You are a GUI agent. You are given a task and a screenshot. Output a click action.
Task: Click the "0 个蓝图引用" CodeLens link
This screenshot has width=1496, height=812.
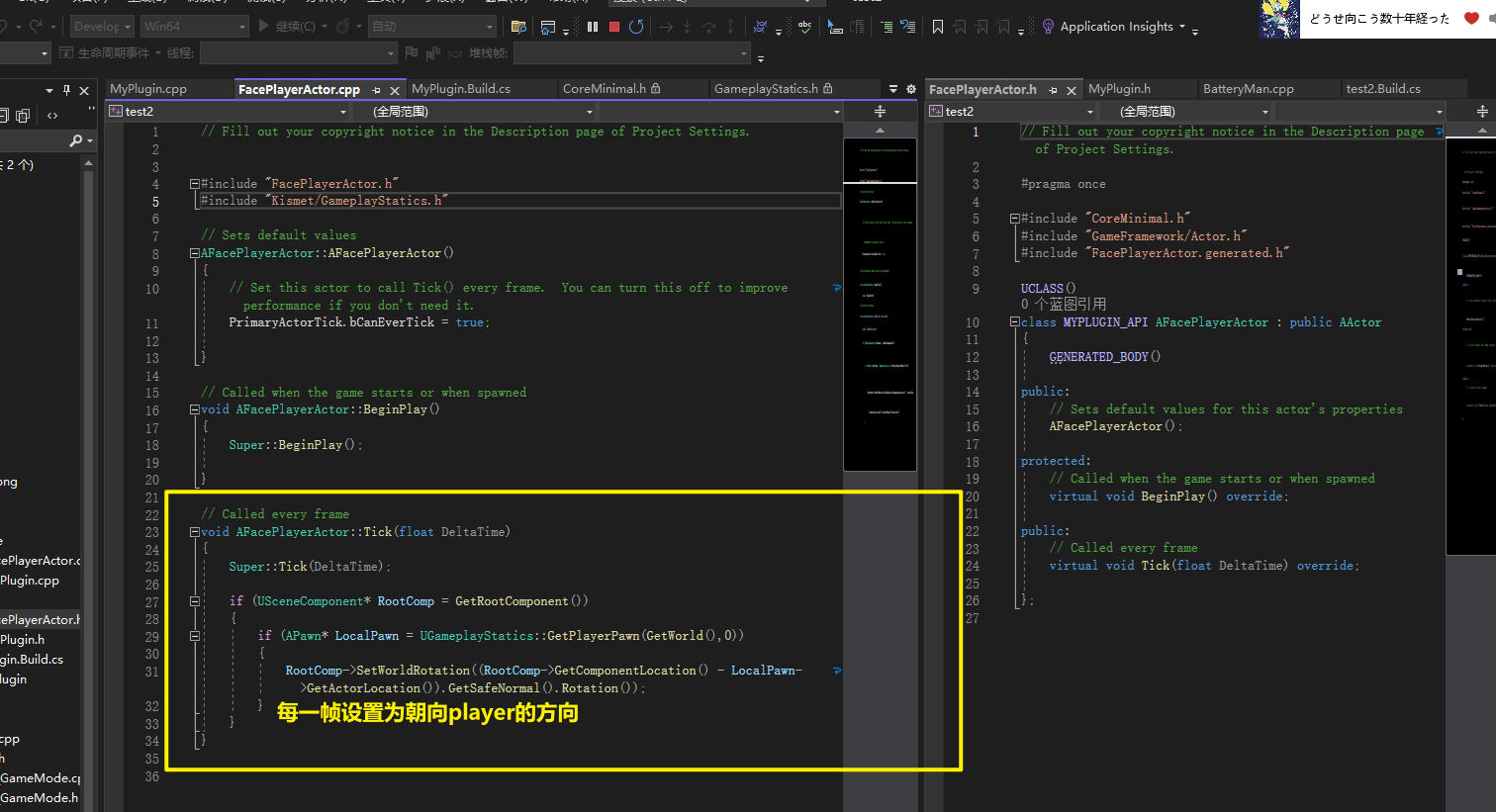point(1064,305)
